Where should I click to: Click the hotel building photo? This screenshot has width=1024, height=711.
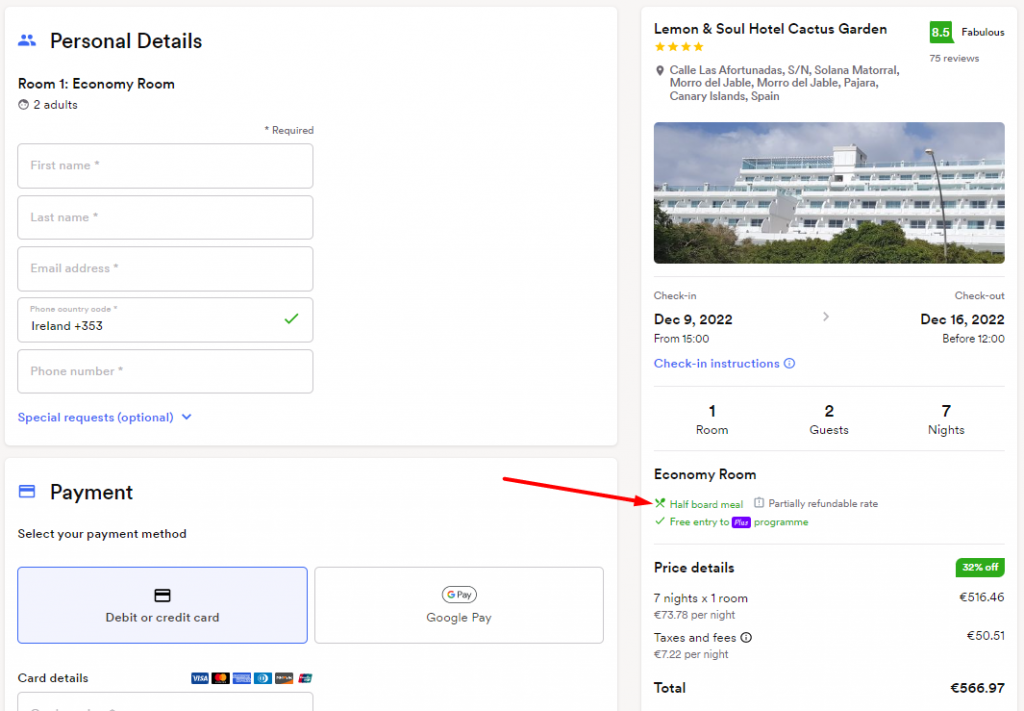(x=829, y=193)
